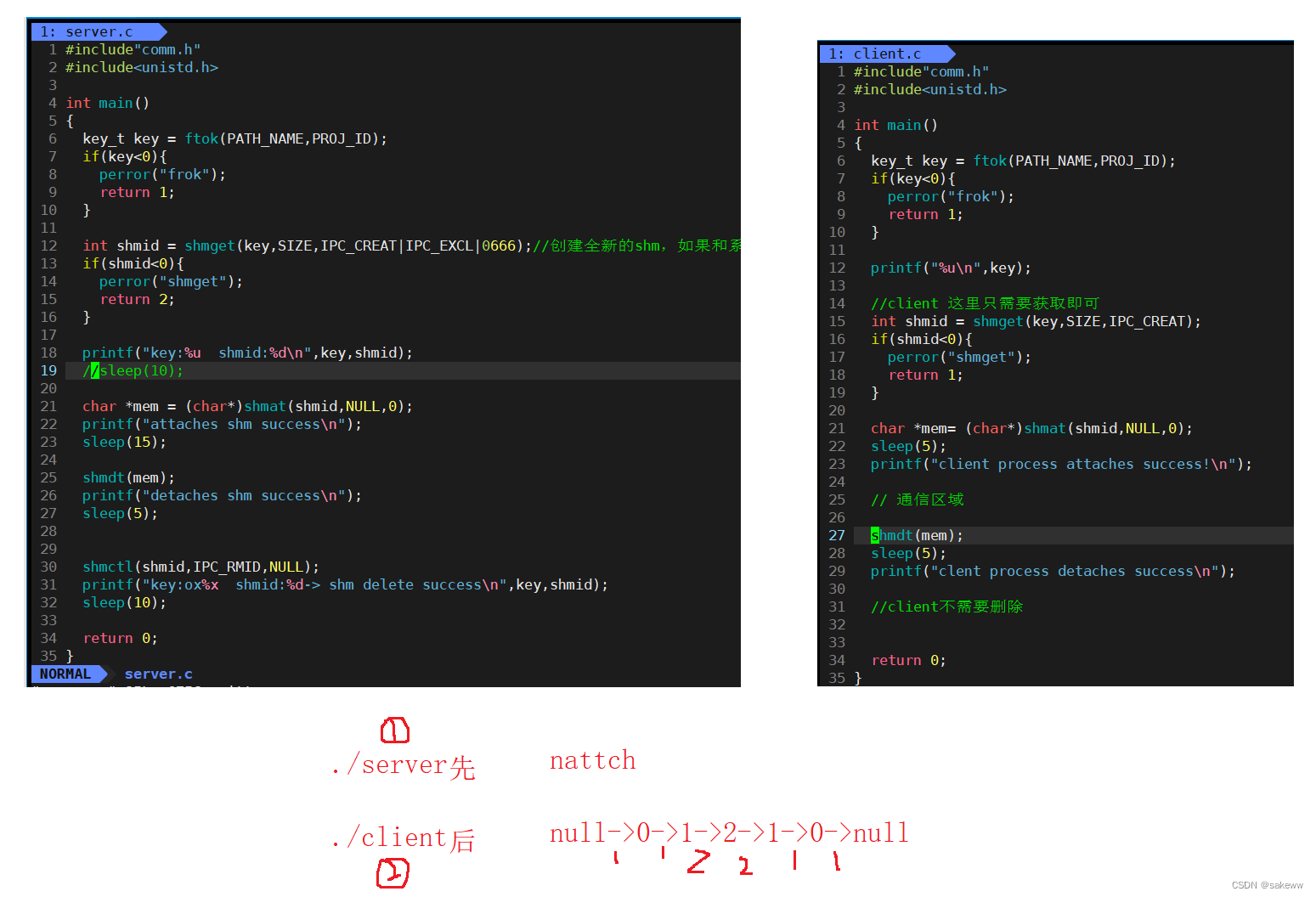Screen dimensions: 1316x897
Task: Click perror("shmget") in server.c
Action: [171, 281]
